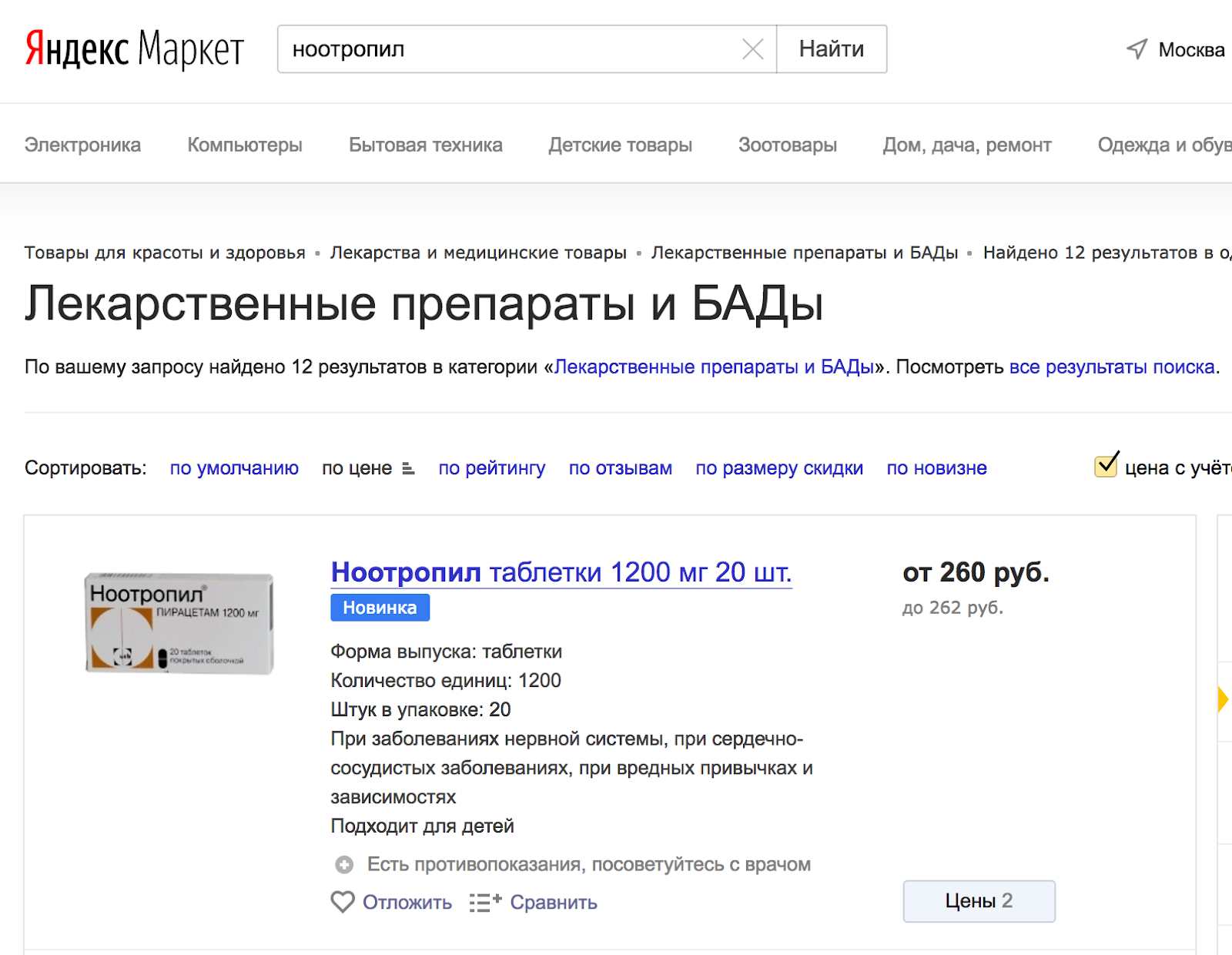Click the Штук в упаковке: 20 line
1232x955 pixels.
click(421, 710)
